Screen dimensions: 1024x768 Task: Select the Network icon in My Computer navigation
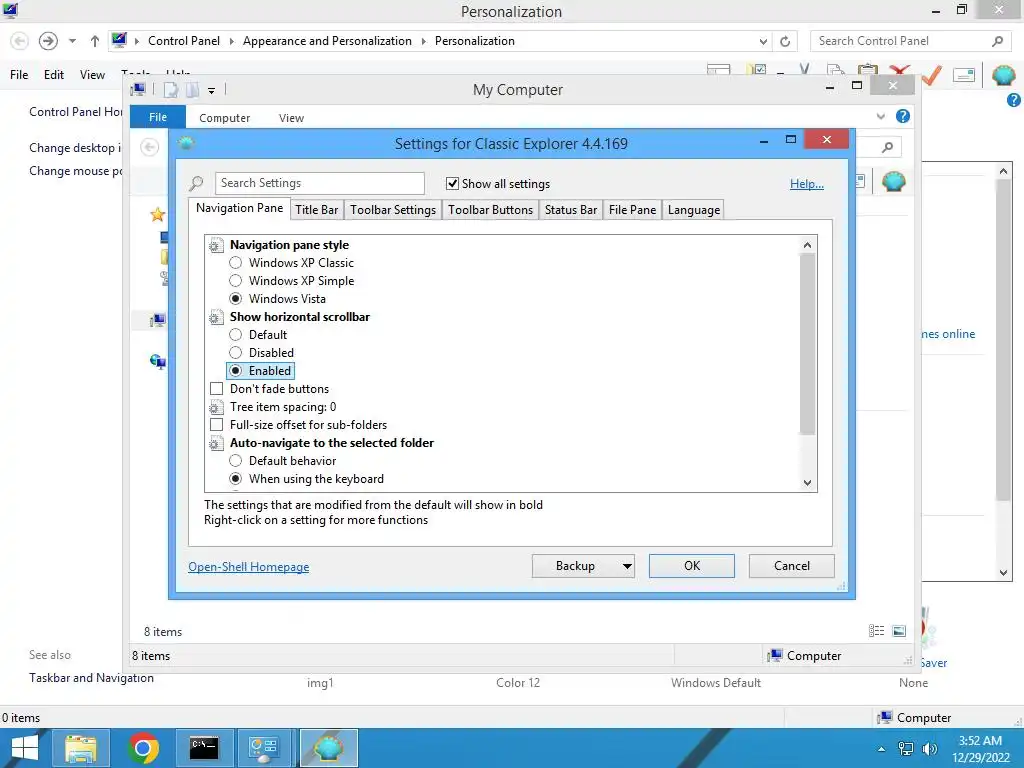click(x=157, y=361)
